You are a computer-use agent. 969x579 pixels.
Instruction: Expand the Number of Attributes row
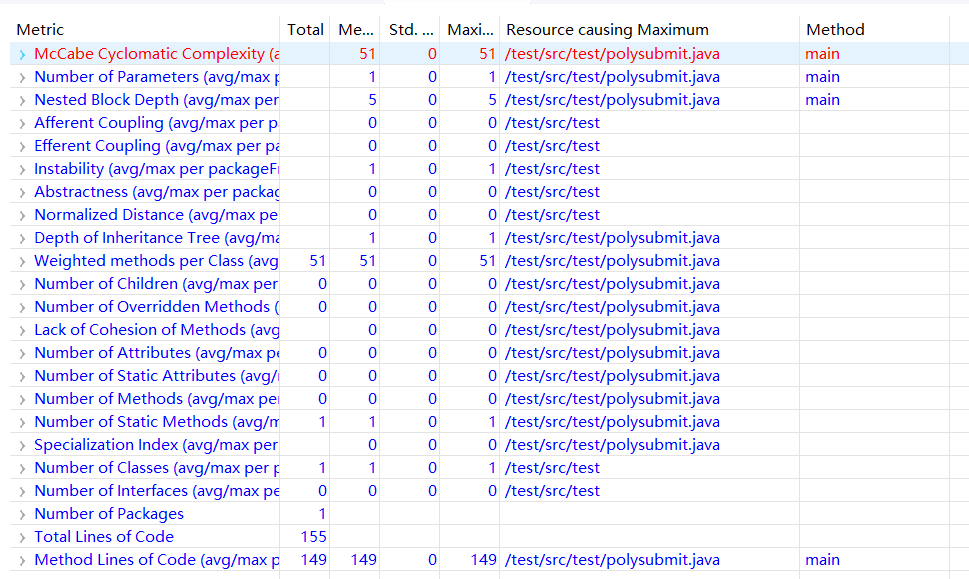tap(22, 353)
